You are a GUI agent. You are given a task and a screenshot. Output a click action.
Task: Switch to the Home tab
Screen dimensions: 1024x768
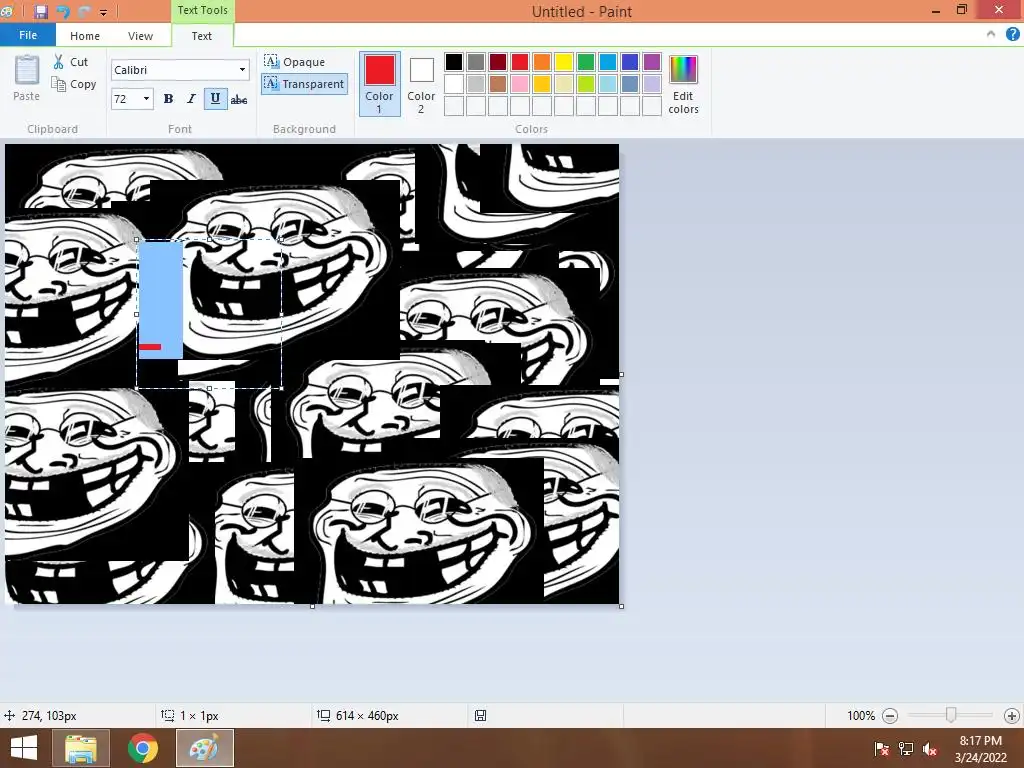point(85,36)
